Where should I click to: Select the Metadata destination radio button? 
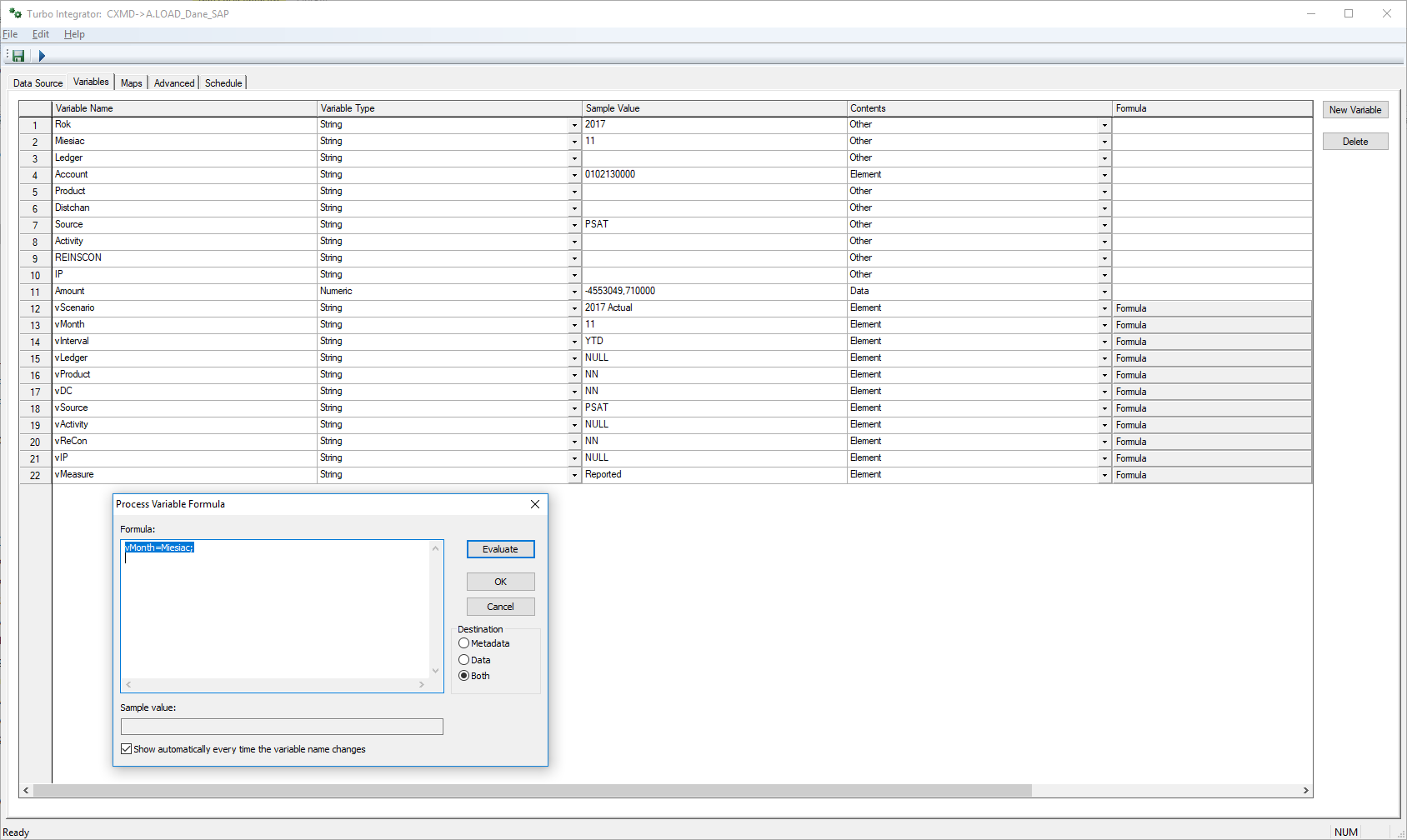pos(464,643)
